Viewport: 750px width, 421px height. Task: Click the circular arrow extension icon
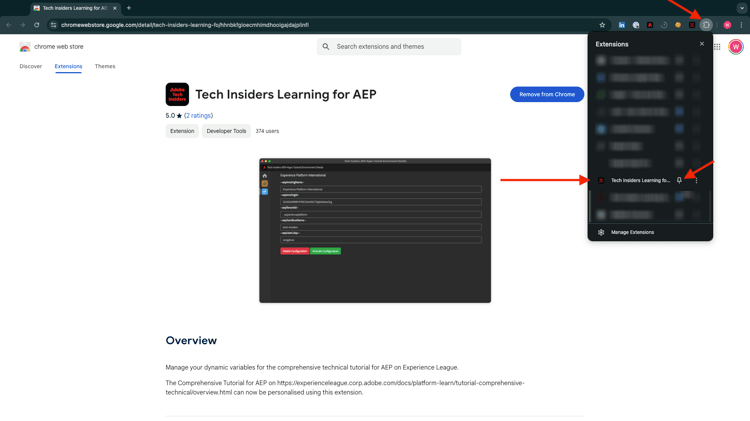pyautogui.click(x=664, y=25)
